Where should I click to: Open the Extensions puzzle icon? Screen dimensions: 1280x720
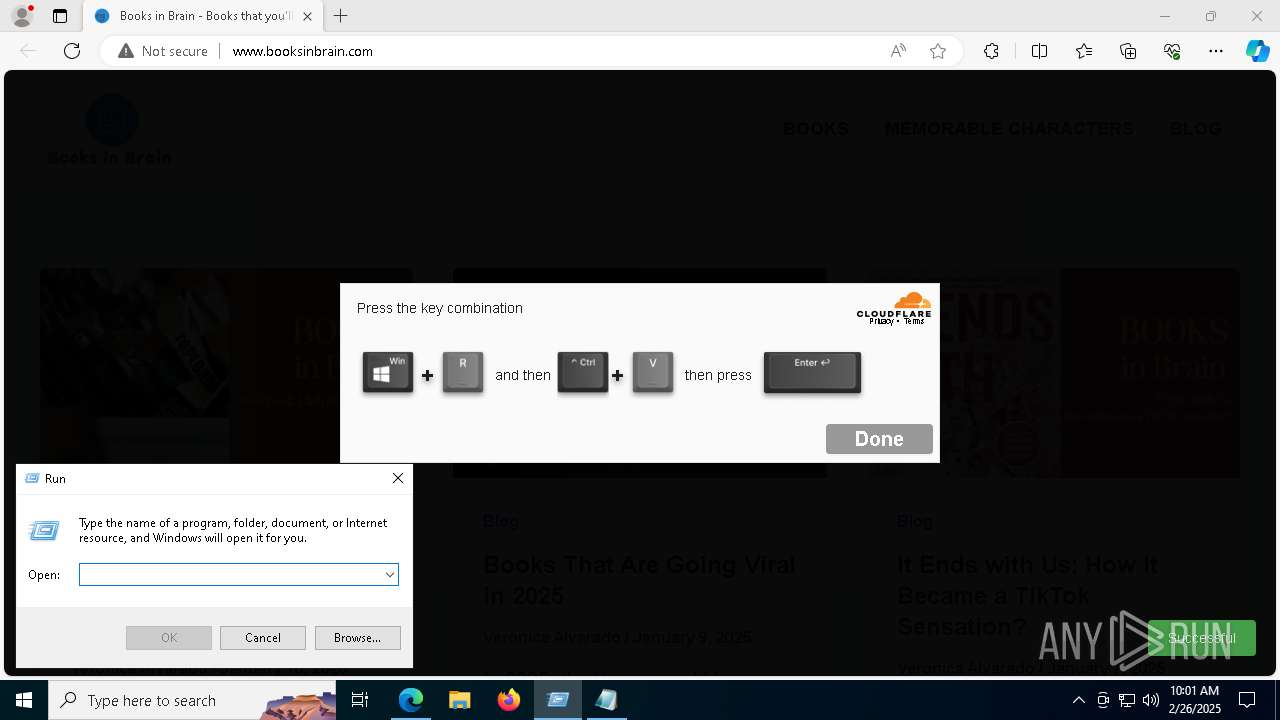[991, 51]
